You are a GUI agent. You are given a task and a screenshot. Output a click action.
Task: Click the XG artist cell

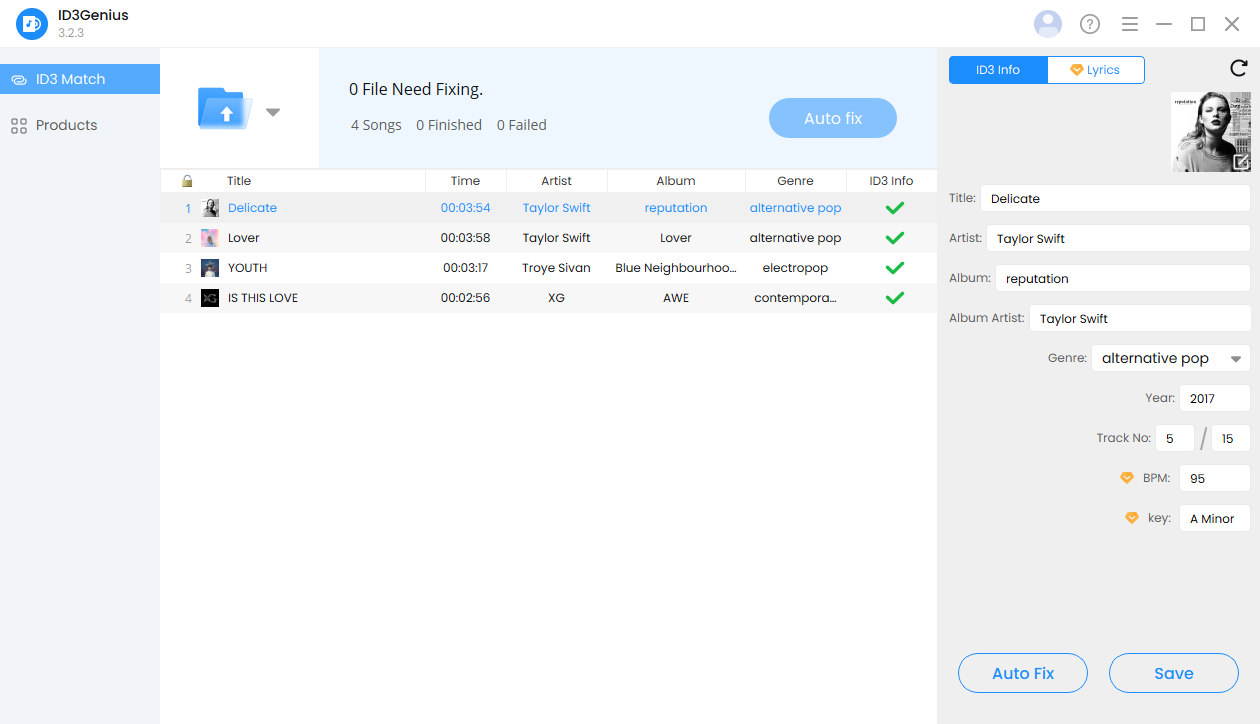(x=556, y=298)
